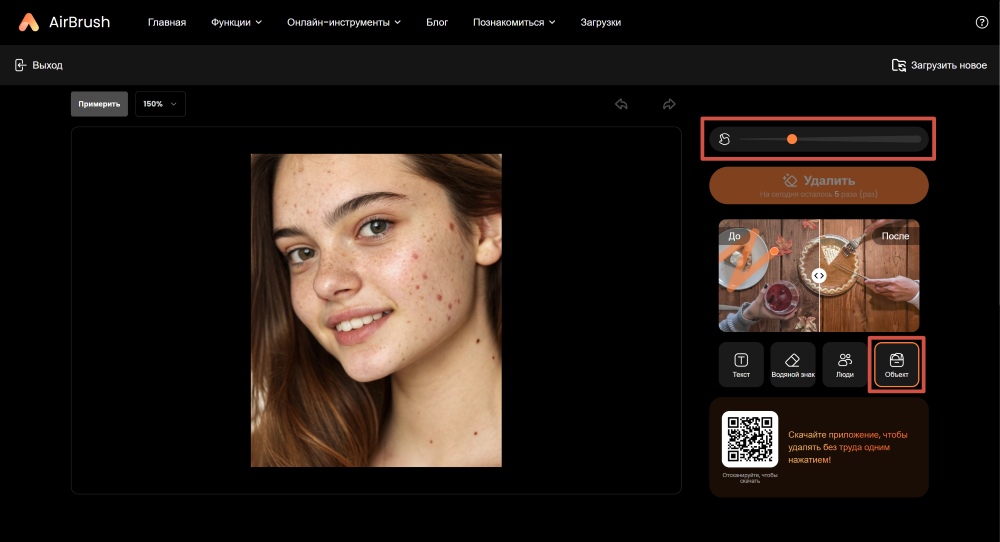Open the 150% zoom dropdown
Screen dimensions: 1000x542
tap(160, 104)
